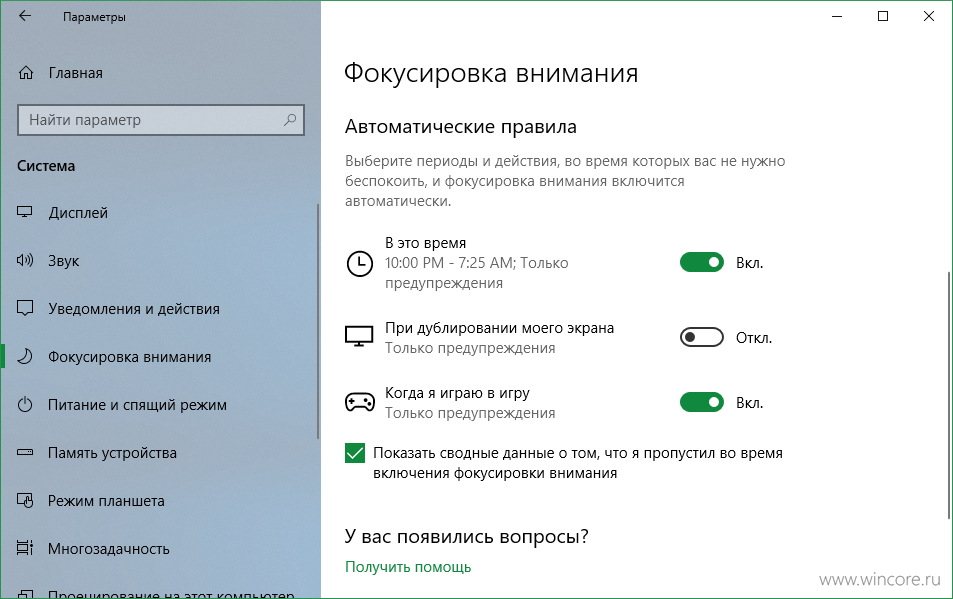Turn off the В это время toggle
The height and width of the screenshot is (599, 953).
(701, 262)
